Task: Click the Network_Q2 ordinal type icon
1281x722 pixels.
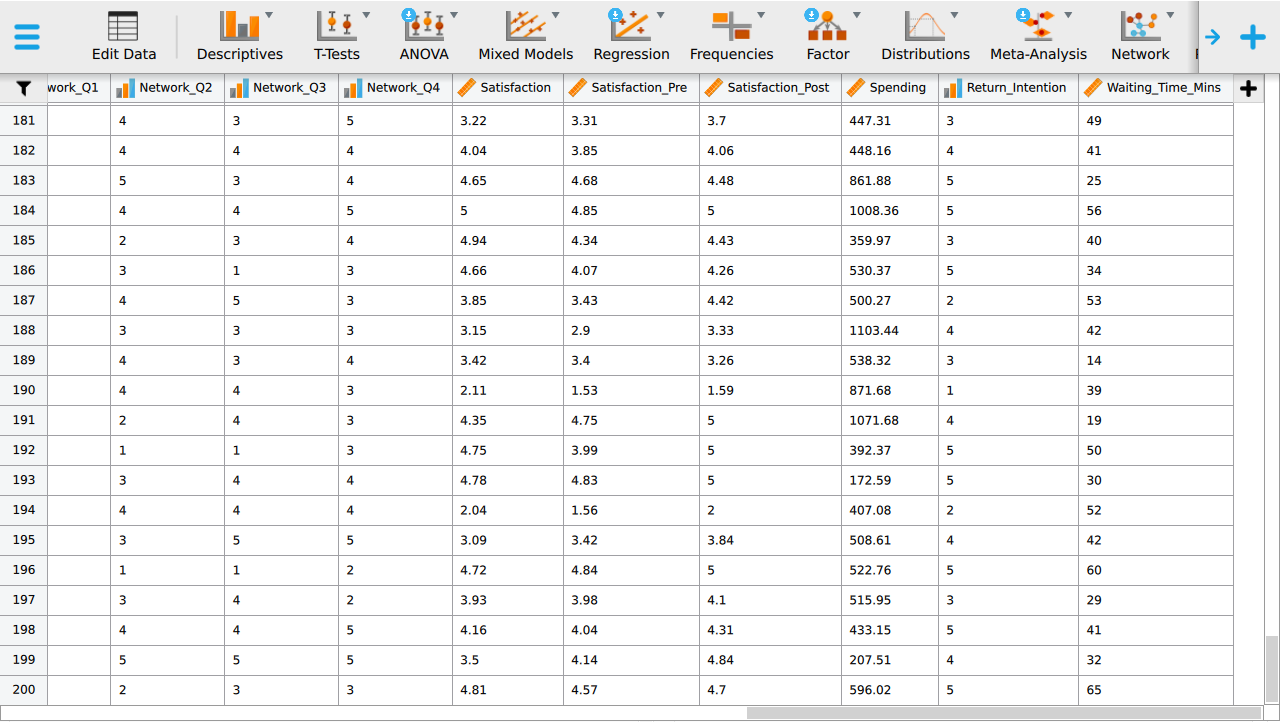Action: pos(125,88)
